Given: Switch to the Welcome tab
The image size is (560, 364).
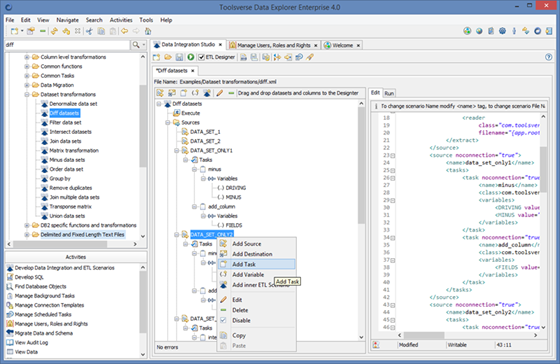Looking at the screenshot, I should [x=342, y=45].
